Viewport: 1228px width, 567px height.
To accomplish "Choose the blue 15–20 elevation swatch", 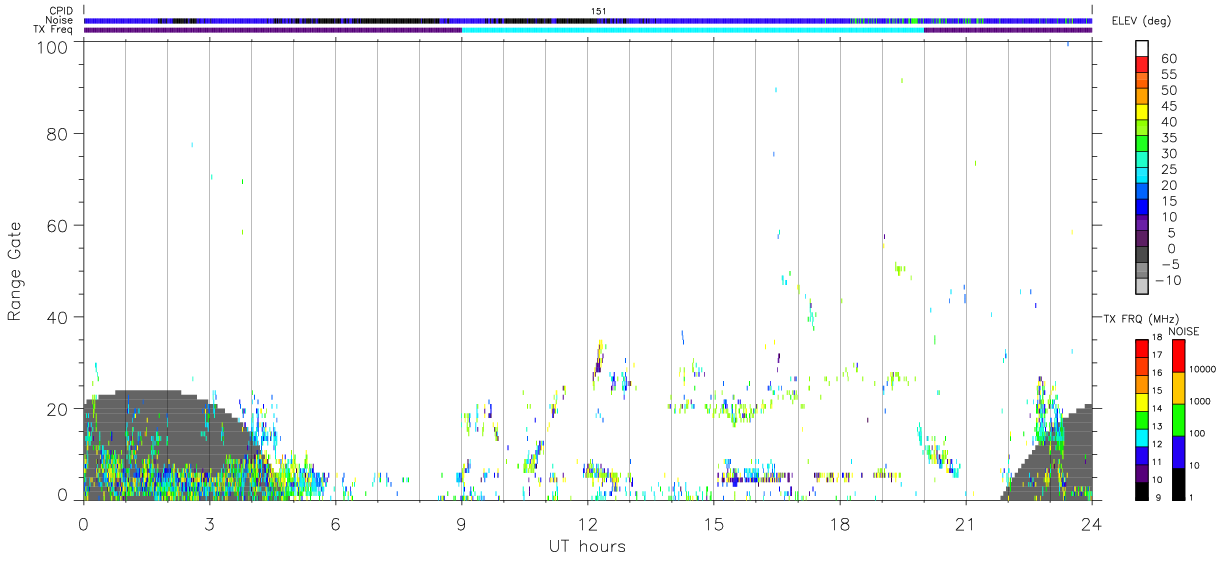I will pos(1142,191).
